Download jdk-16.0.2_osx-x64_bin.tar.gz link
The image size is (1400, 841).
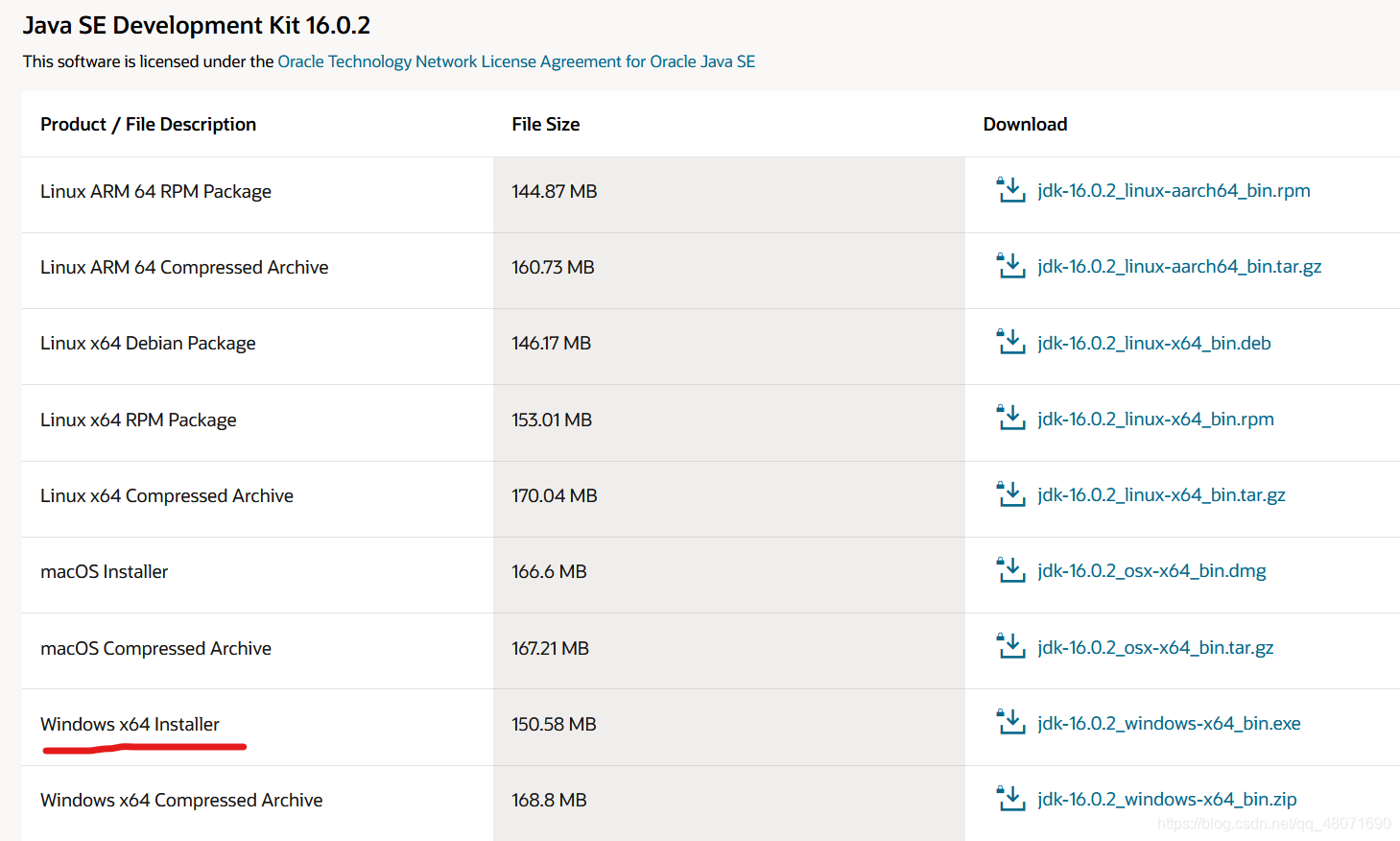point(1155,647)
